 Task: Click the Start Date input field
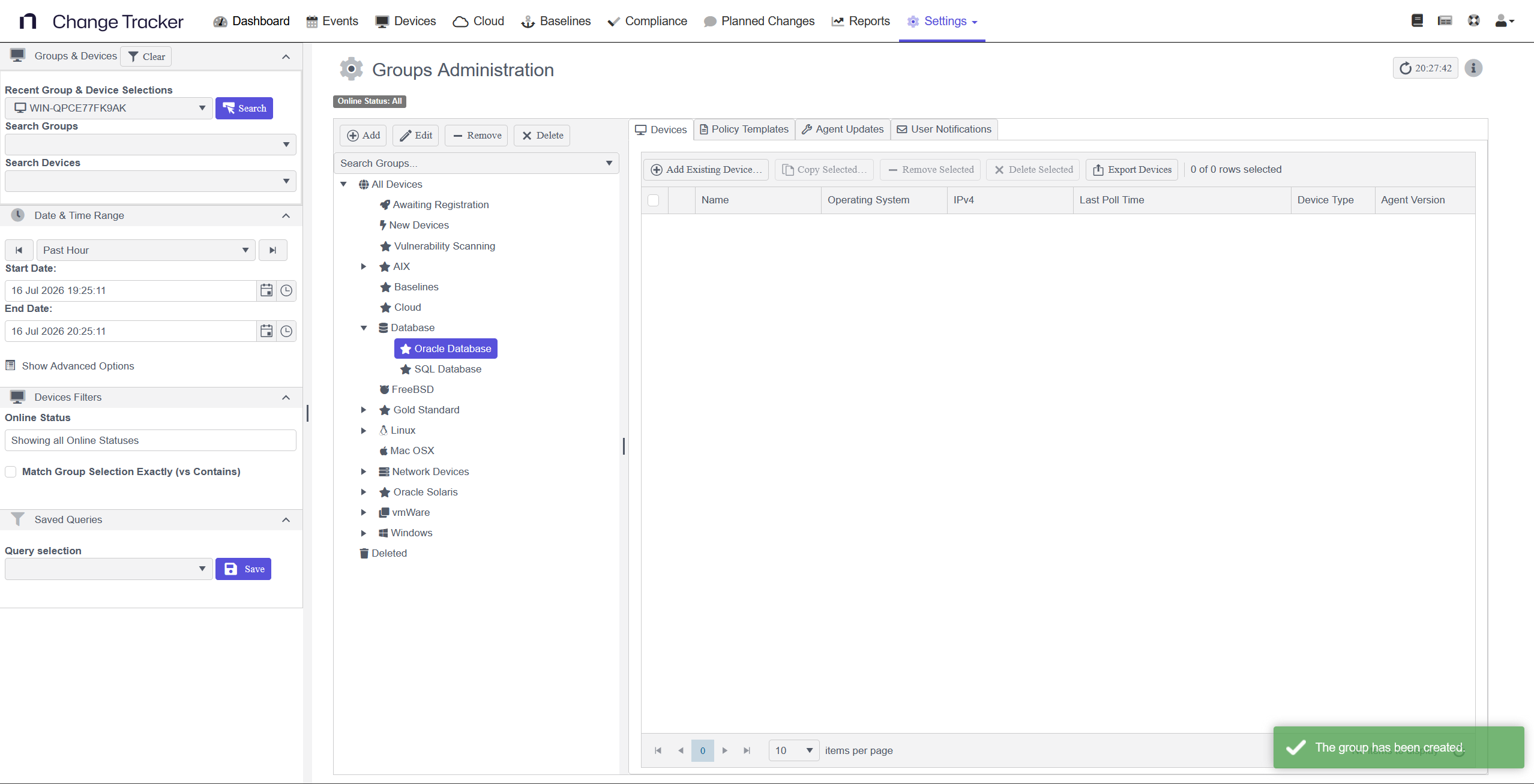pyautogui.click(x=131, y=290)
